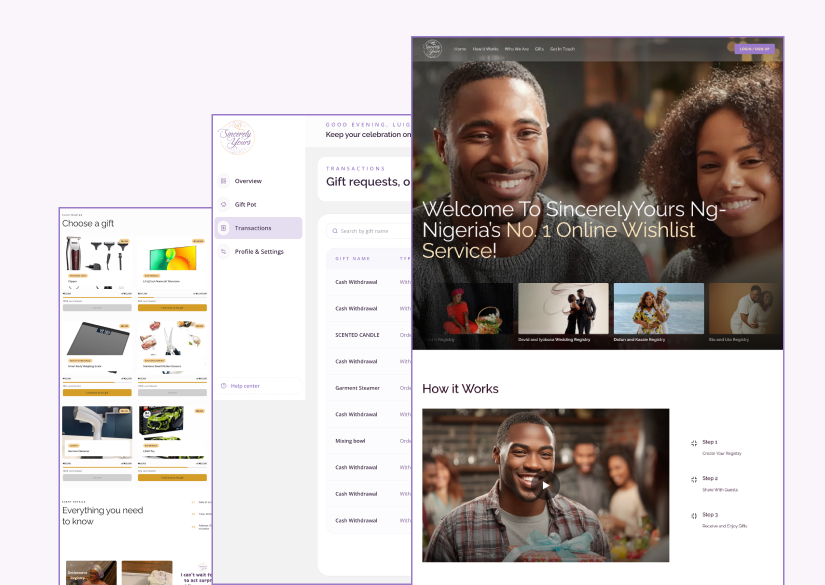Image resolution: width=825 pixels, height=585 pixels.
Task: Click the circular logo in the homepage navbar
Action: (x=432, y=49)
